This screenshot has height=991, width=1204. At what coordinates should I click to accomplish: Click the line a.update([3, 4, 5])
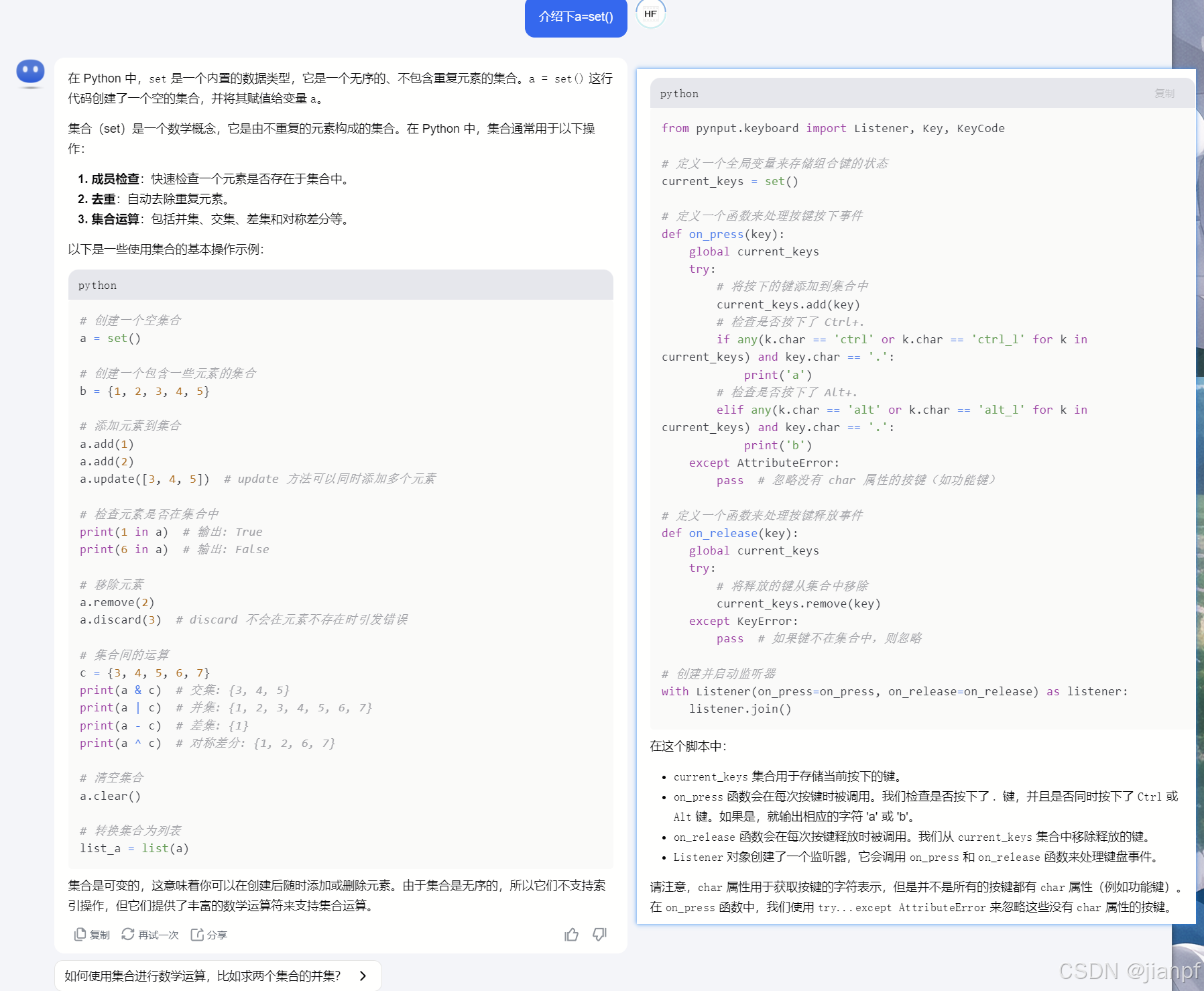point(145,479)
